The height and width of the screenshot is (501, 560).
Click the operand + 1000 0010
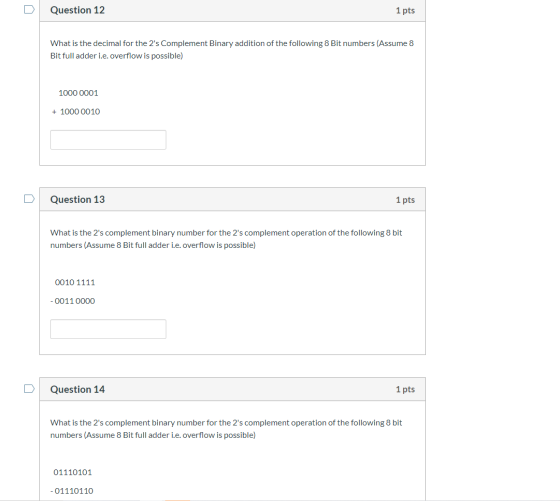(76, 112)
